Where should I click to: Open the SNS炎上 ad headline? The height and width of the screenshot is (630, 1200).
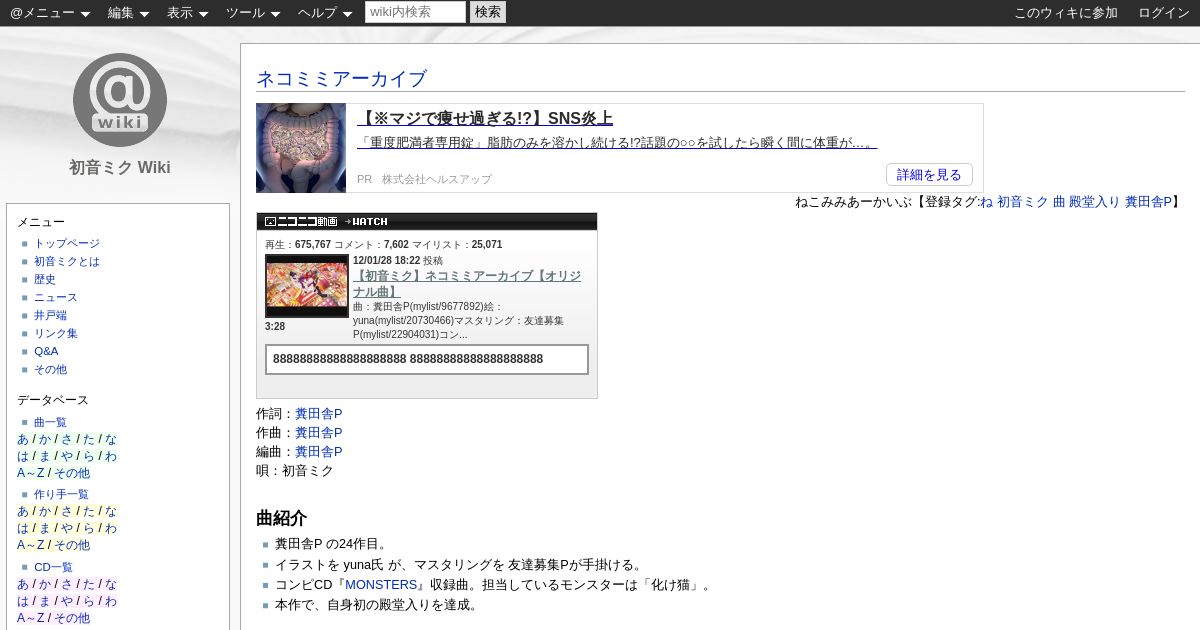click(x=485, y=118)
